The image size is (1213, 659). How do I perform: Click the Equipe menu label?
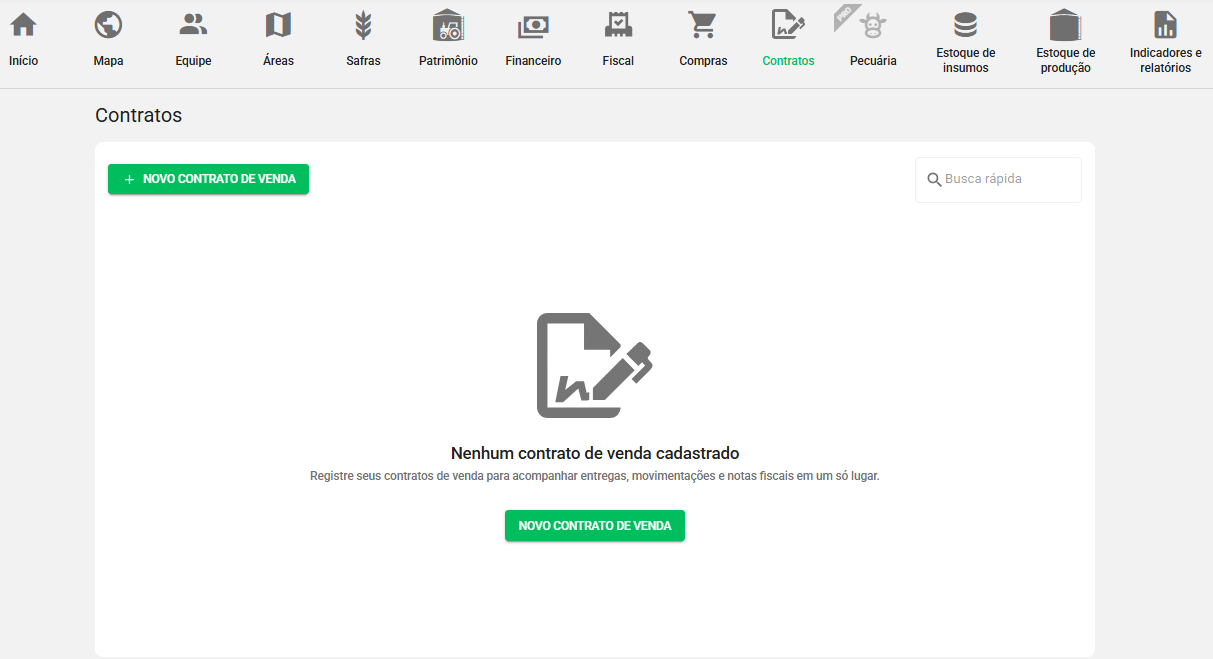193,61
